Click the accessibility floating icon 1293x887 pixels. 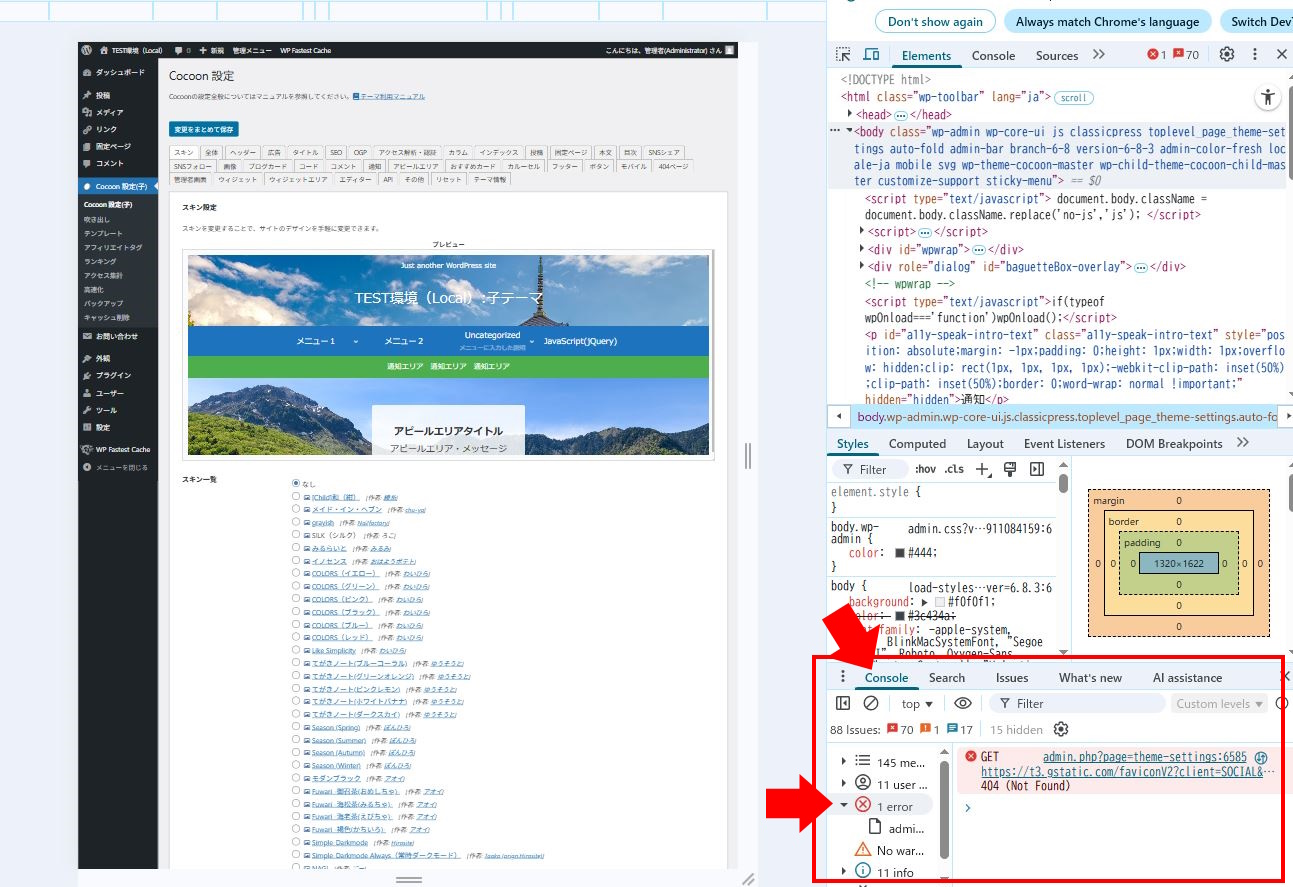coord(1267,97)
